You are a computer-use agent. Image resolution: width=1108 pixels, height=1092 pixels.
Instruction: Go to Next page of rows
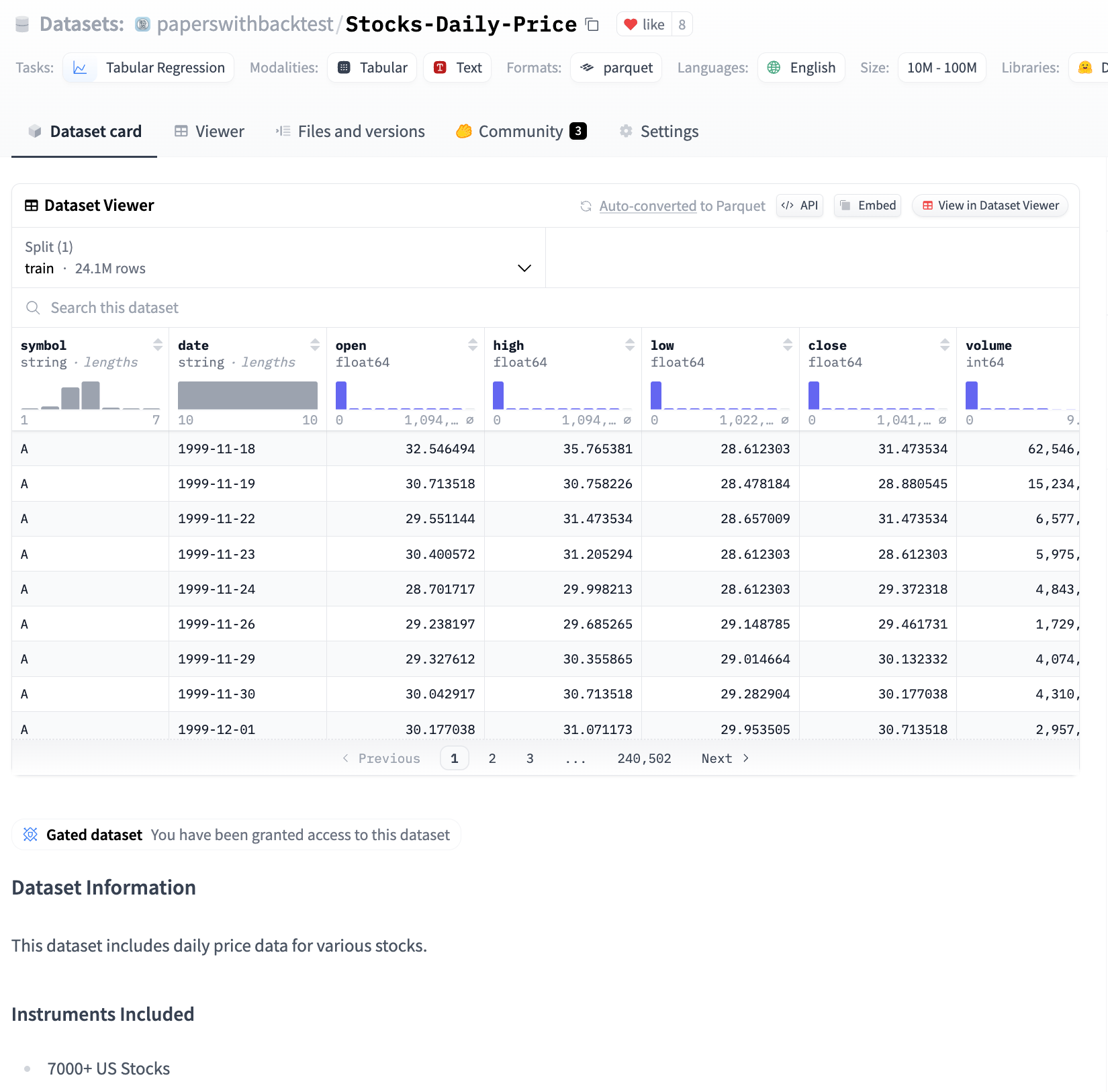click(724, 758)
